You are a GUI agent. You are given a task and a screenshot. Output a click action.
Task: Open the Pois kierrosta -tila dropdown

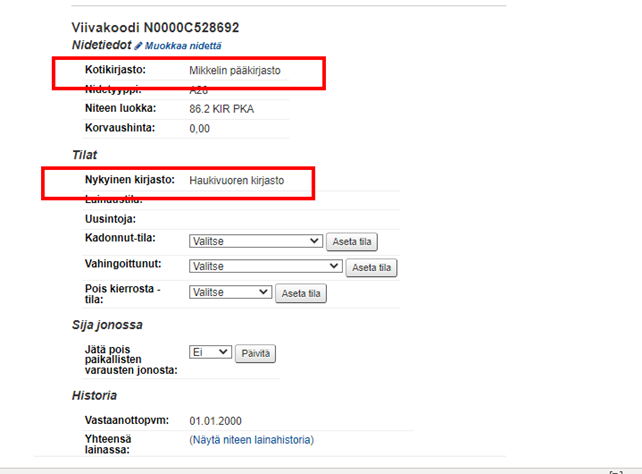coord(231,292)
